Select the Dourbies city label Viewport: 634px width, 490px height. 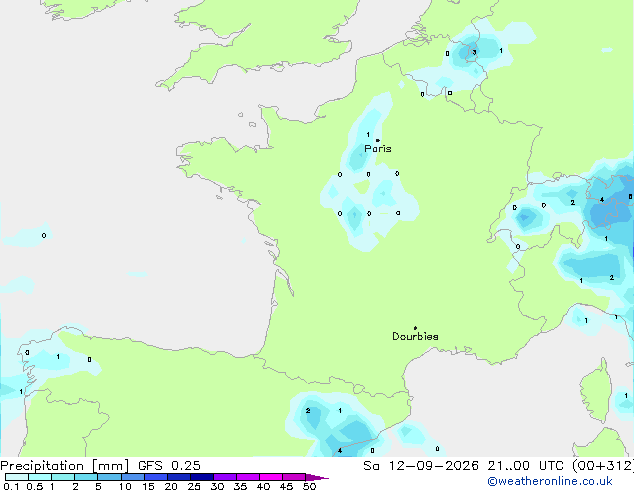click(415, 336)
